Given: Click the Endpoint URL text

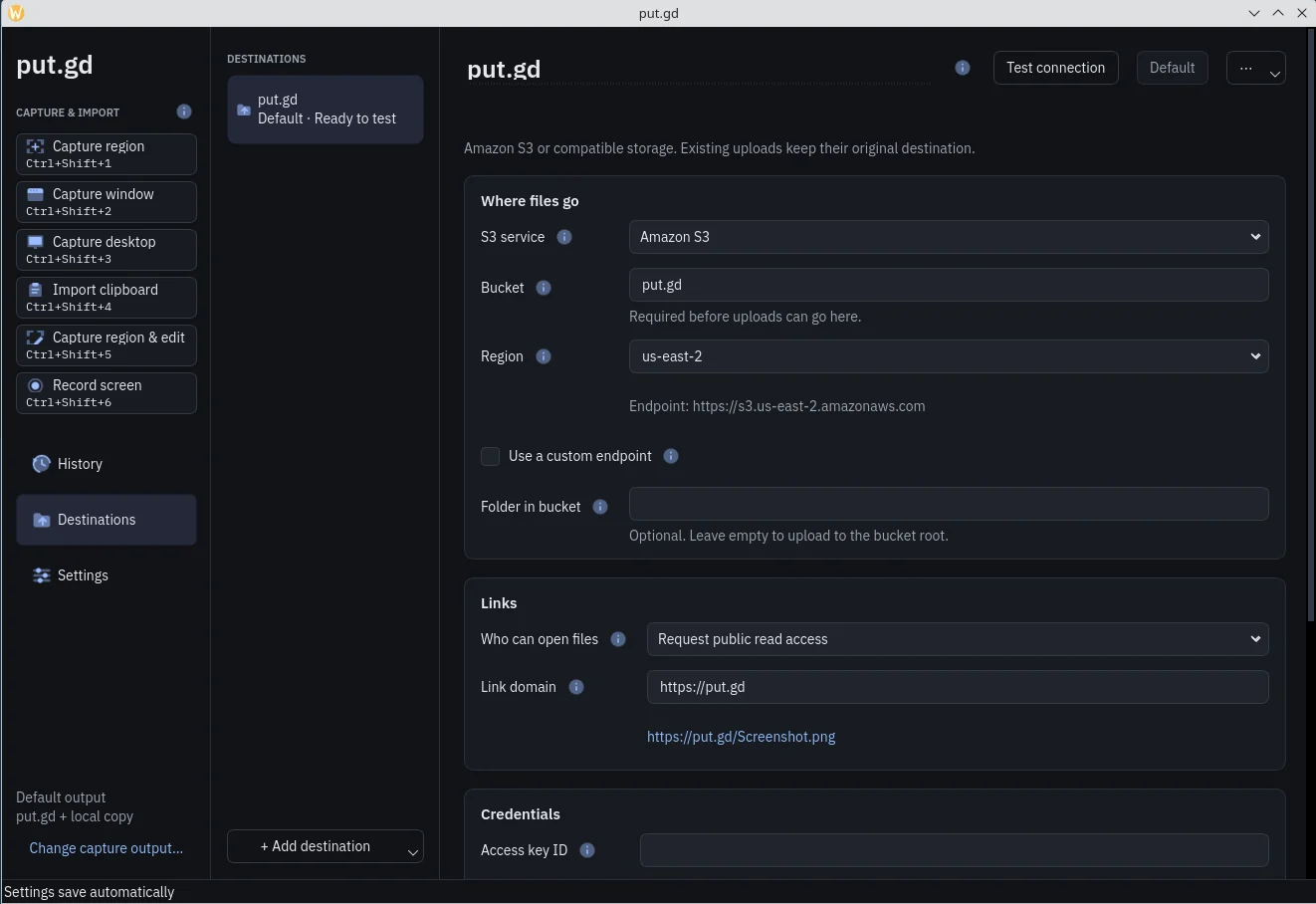Looking at the screenshot, I should [x=777, y=406].
